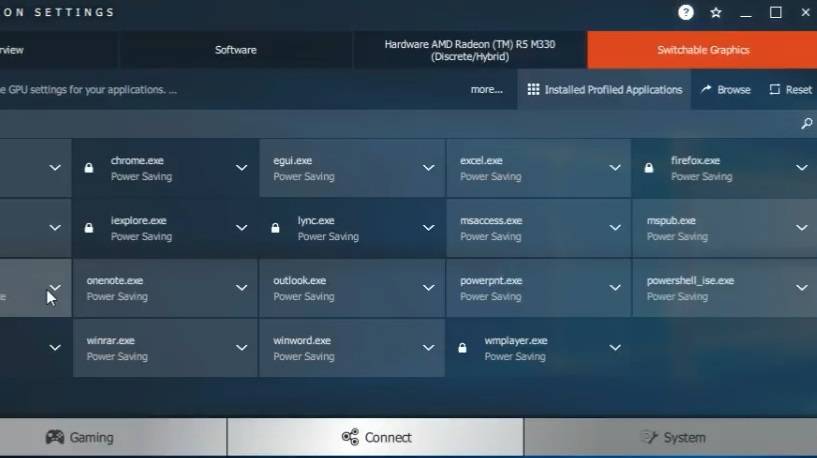The image size is (817, 458).
Task: Open the Connect section tab
Action: click(x=376, y=437)
